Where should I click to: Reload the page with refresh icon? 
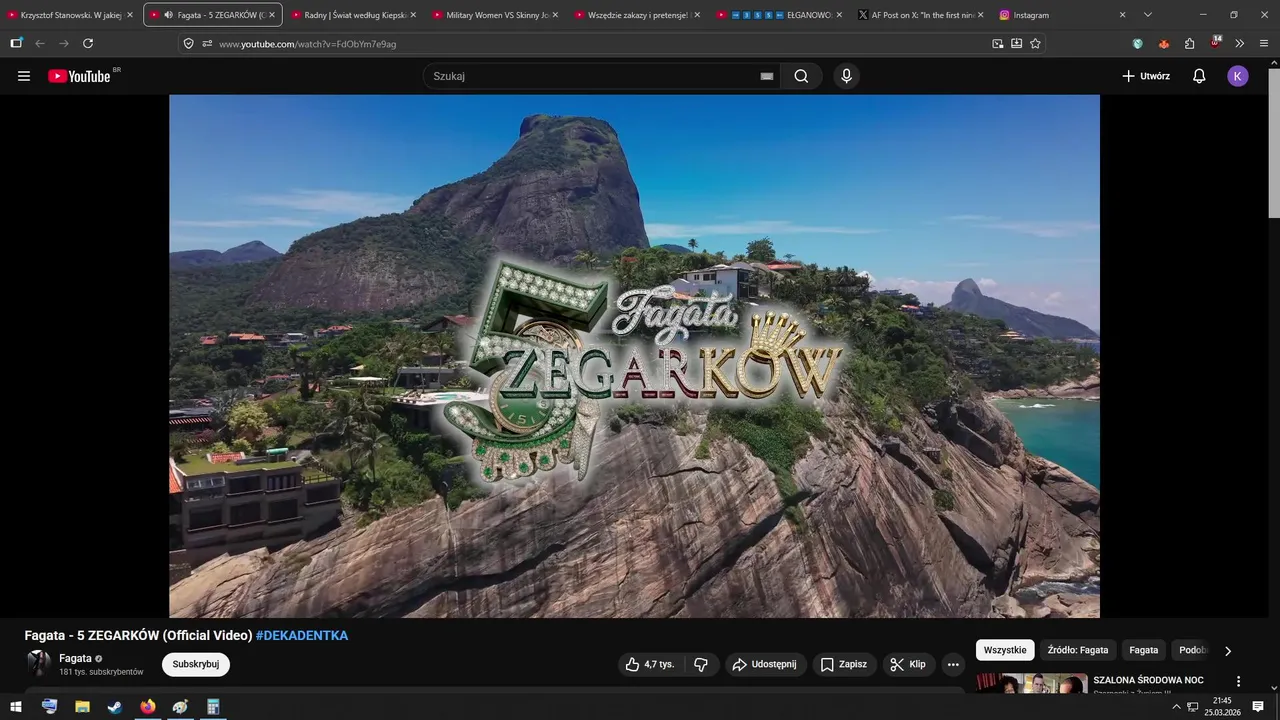(x=88, y=43)
